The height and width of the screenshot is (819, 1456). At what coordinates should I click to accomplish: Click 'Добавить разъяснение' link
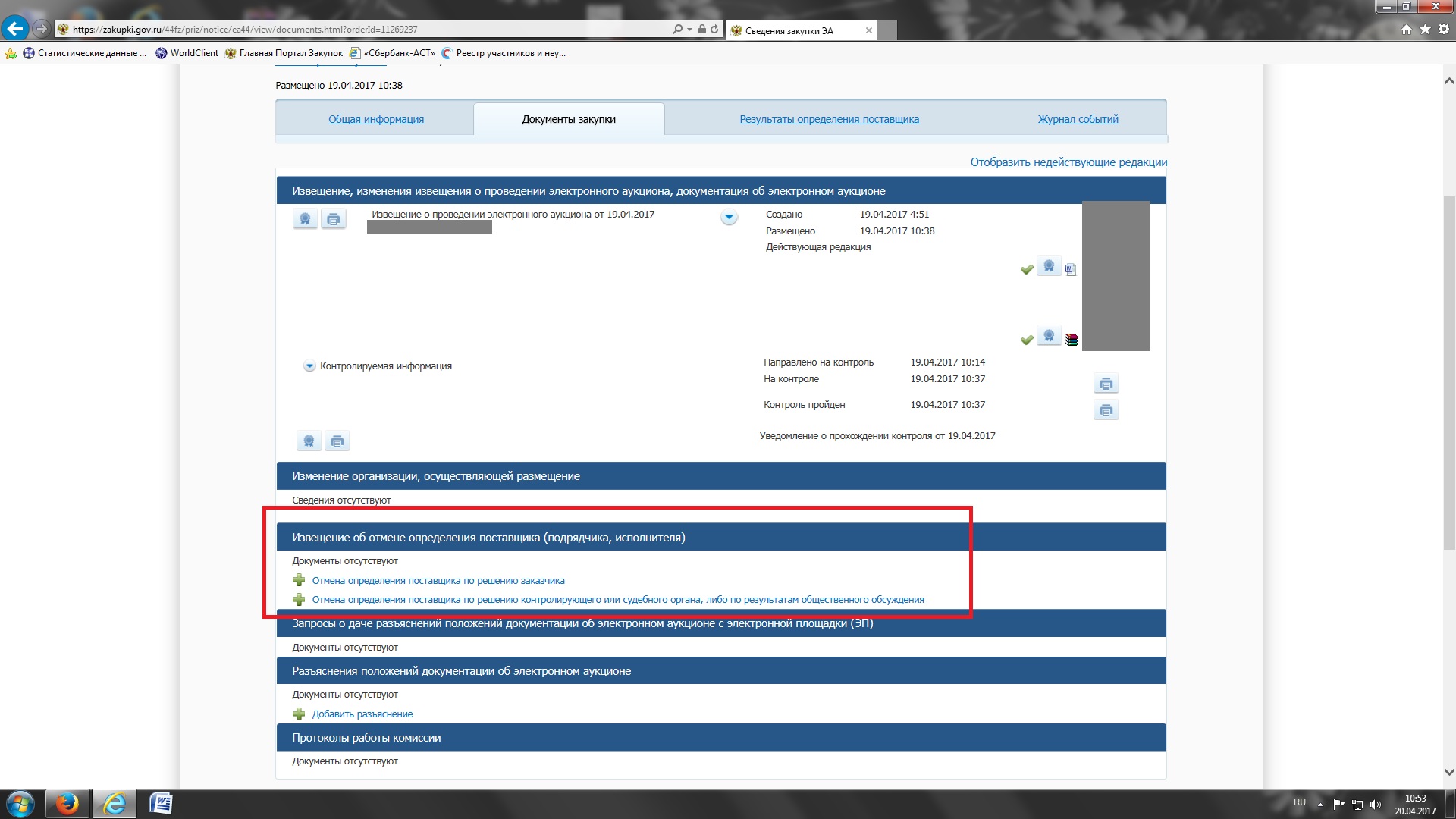[362, 714]
